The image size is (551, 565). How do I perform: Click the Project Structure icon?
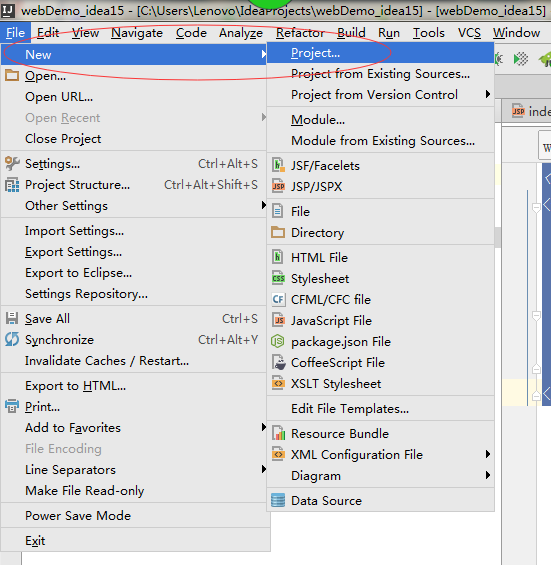(12, 185)
